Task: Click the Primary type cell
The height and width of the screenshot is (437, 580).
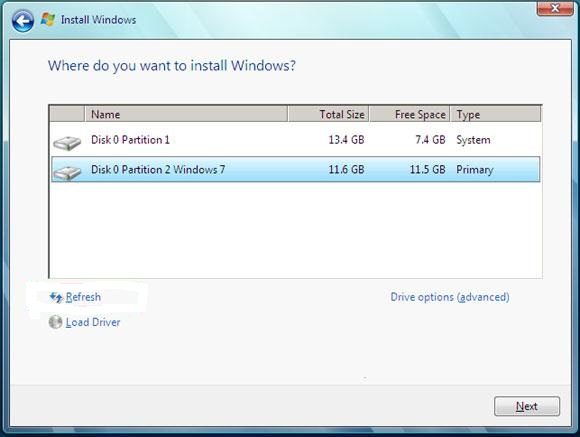Action: pyautogui.click(x=475, y=170)
